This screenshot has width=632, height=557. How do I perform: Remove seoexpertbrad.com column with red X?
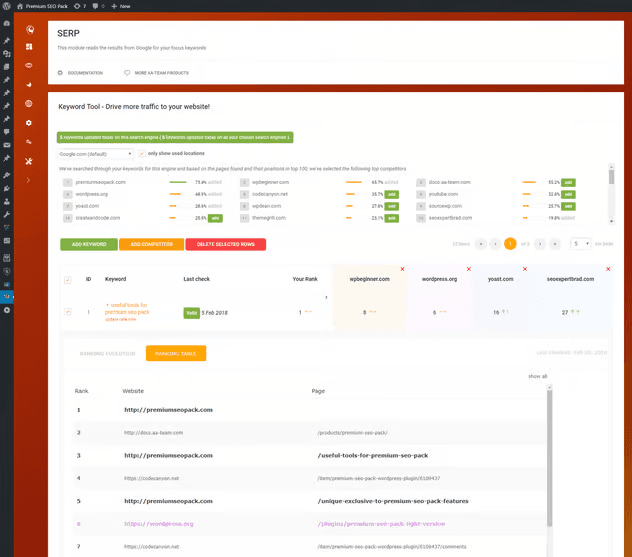click(x=608, y=269)
